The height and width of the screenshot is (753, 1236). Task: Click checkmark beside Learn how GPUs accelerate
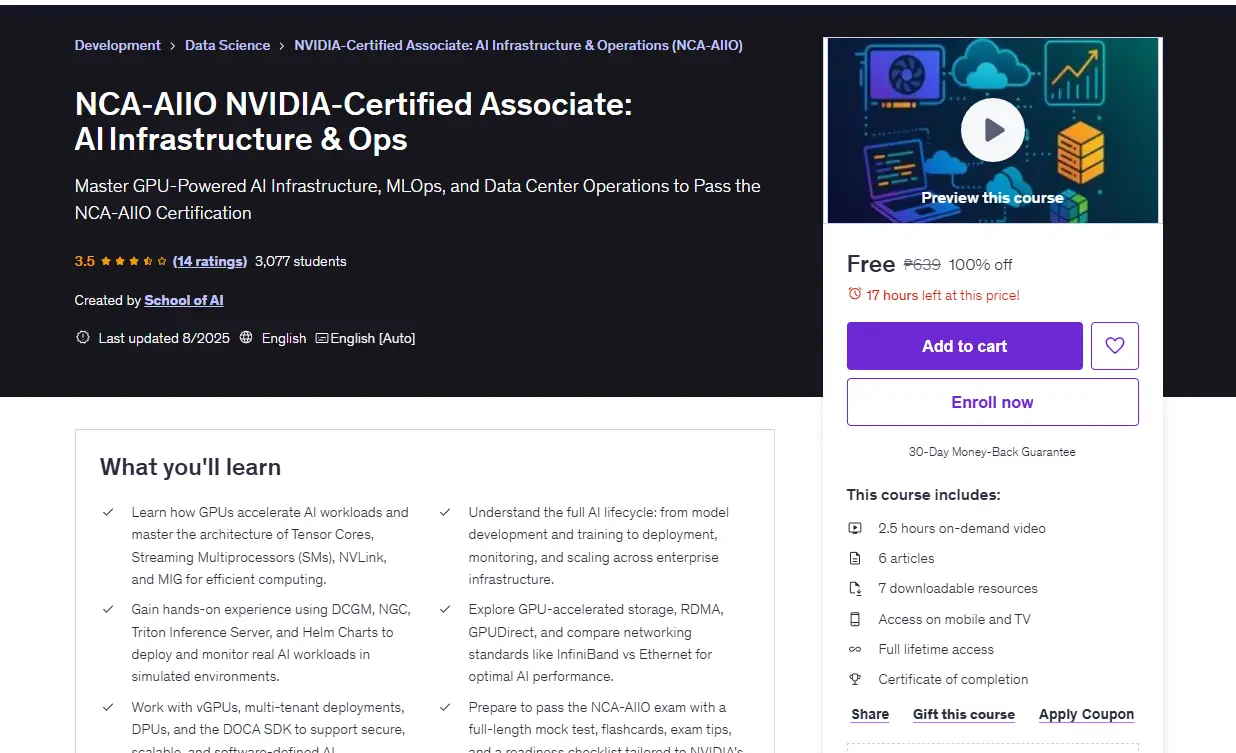tap(108, 512)
